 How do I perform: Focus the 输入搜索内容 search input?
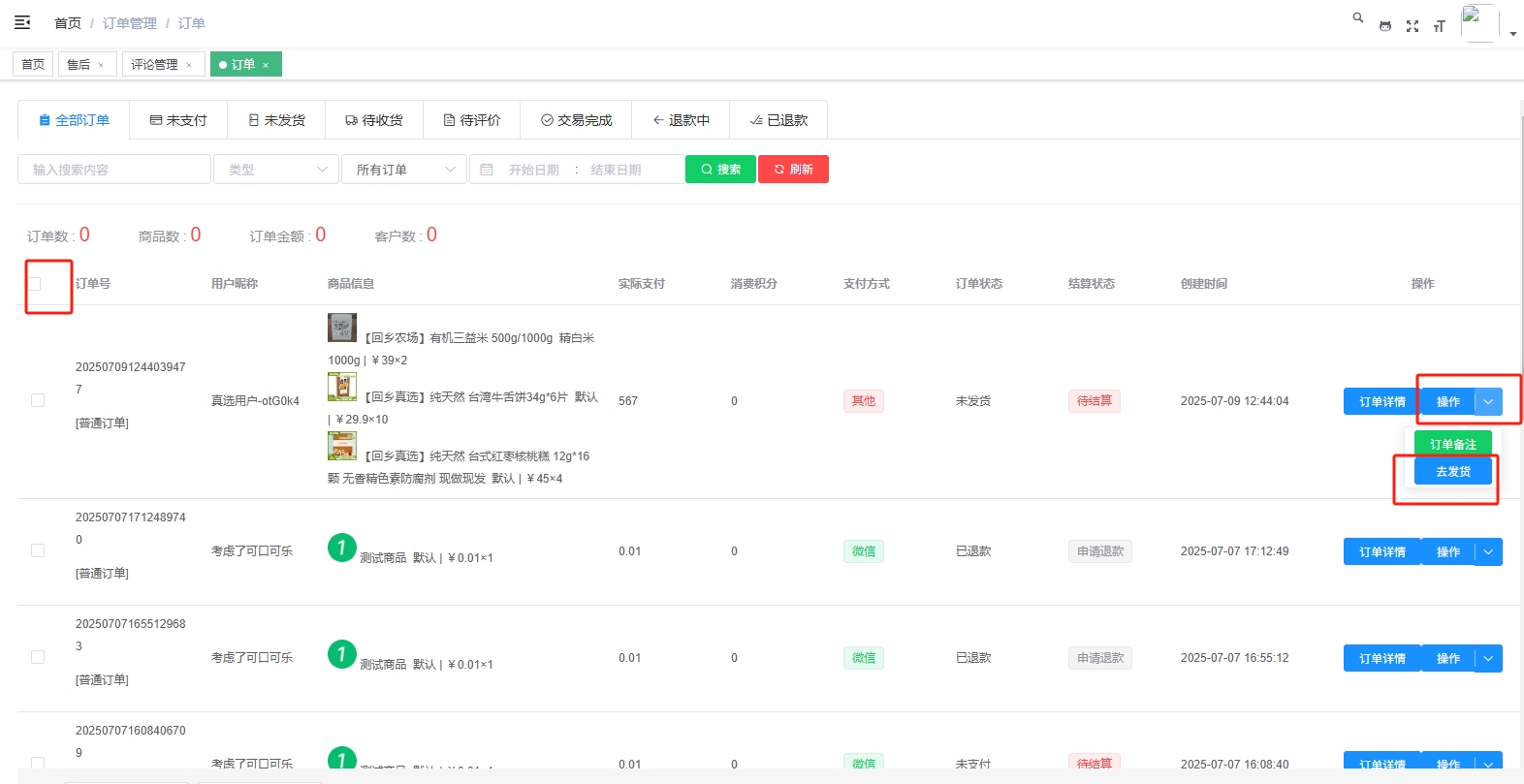pyautogui.click(x=114, y=170)
